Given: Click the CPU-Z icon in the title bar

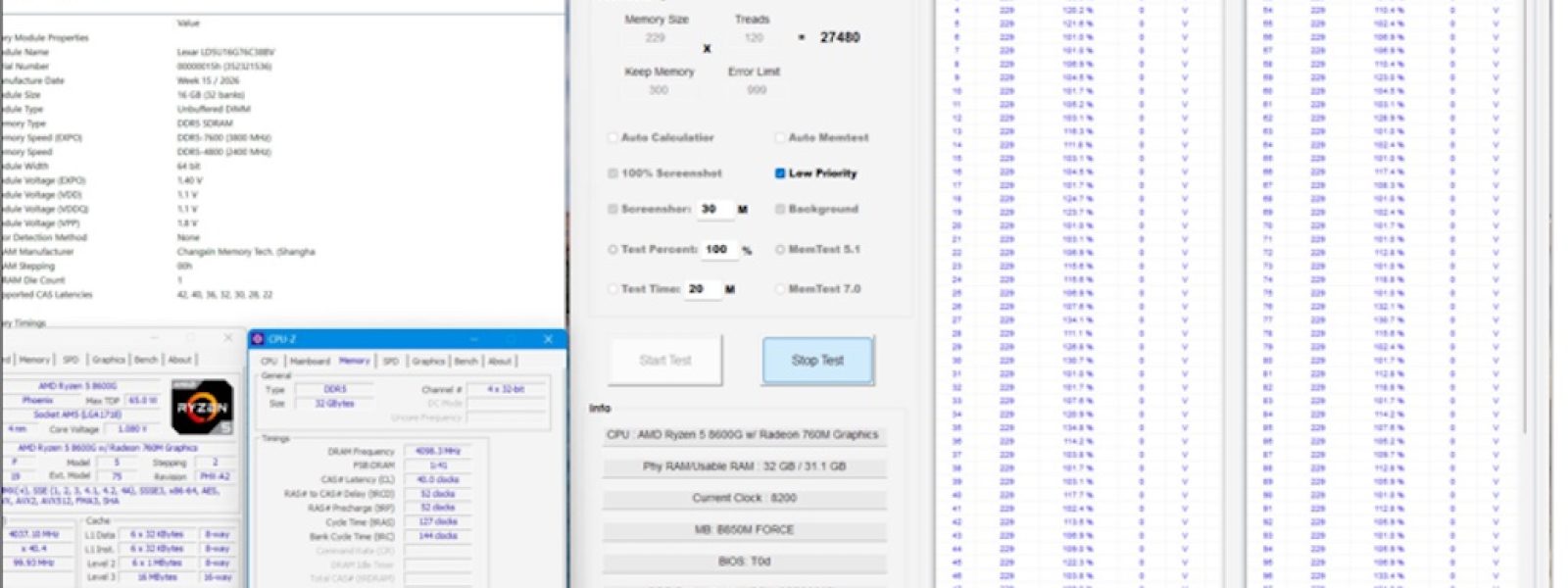Looking at the screenshot, I should point(258,339).
